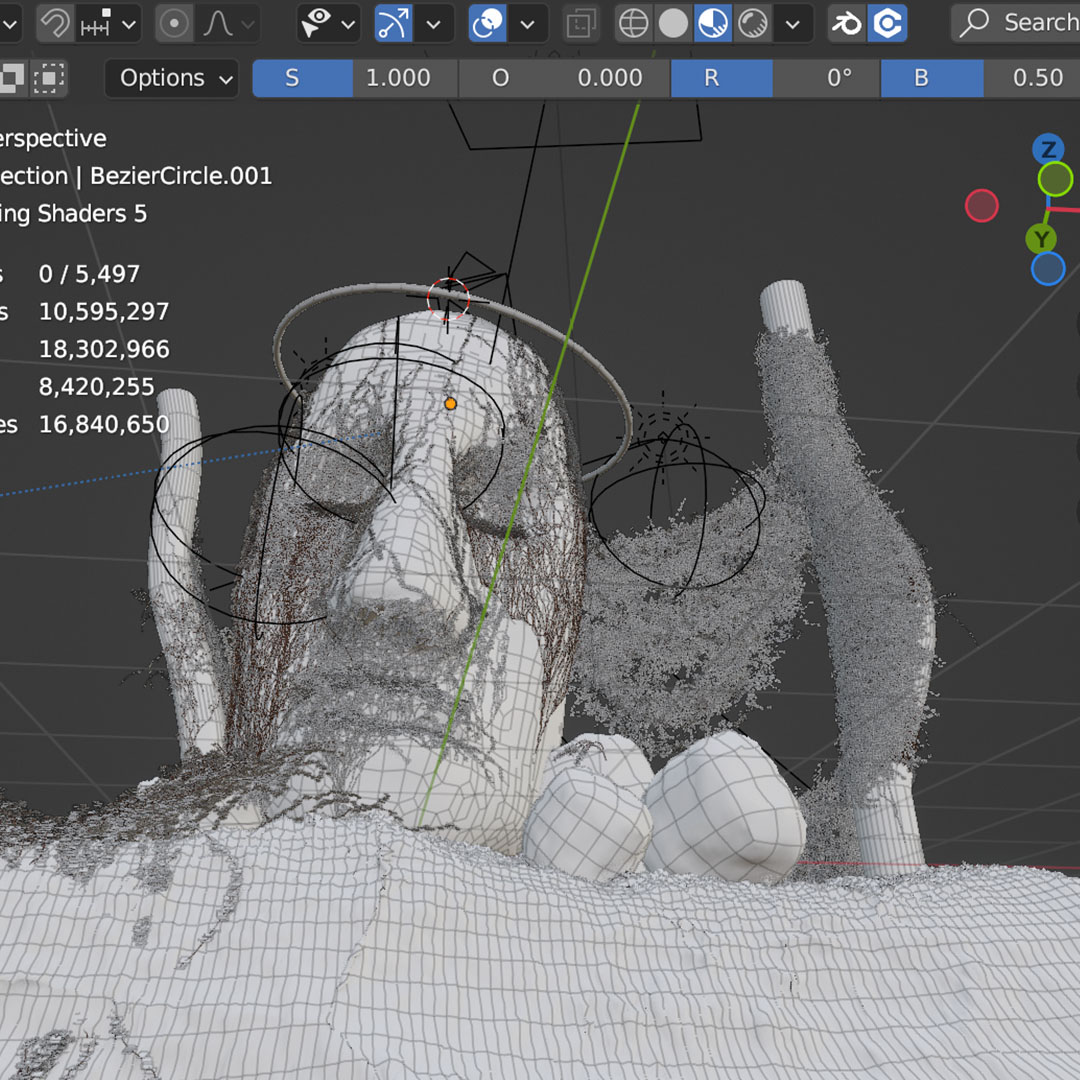Click the blue C add-on icon
Viewport: 1080px width, 1080px height.
tap(887, 23)
